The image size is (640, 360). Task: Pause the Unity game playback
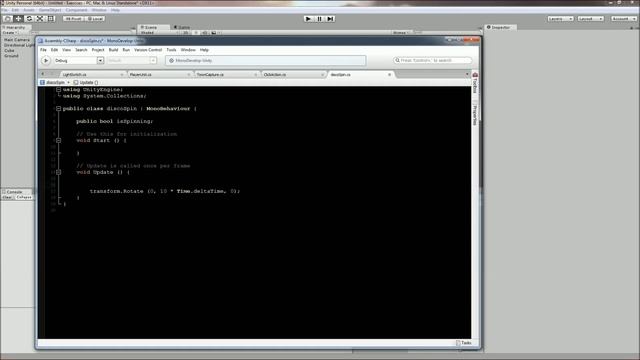tap(319, 19)
